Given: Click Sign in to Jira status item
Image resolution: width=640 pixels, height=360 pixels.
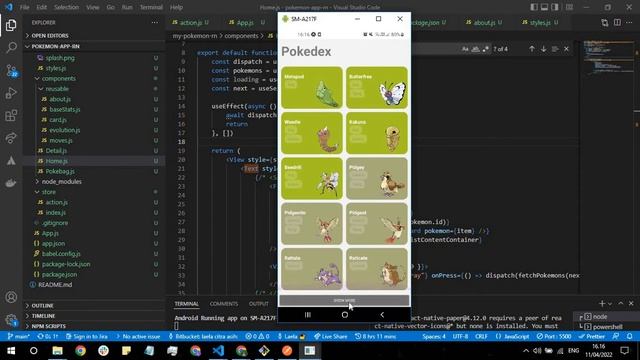Looking at the screenshot, I should pyautogui.click(x=87, y=336).
